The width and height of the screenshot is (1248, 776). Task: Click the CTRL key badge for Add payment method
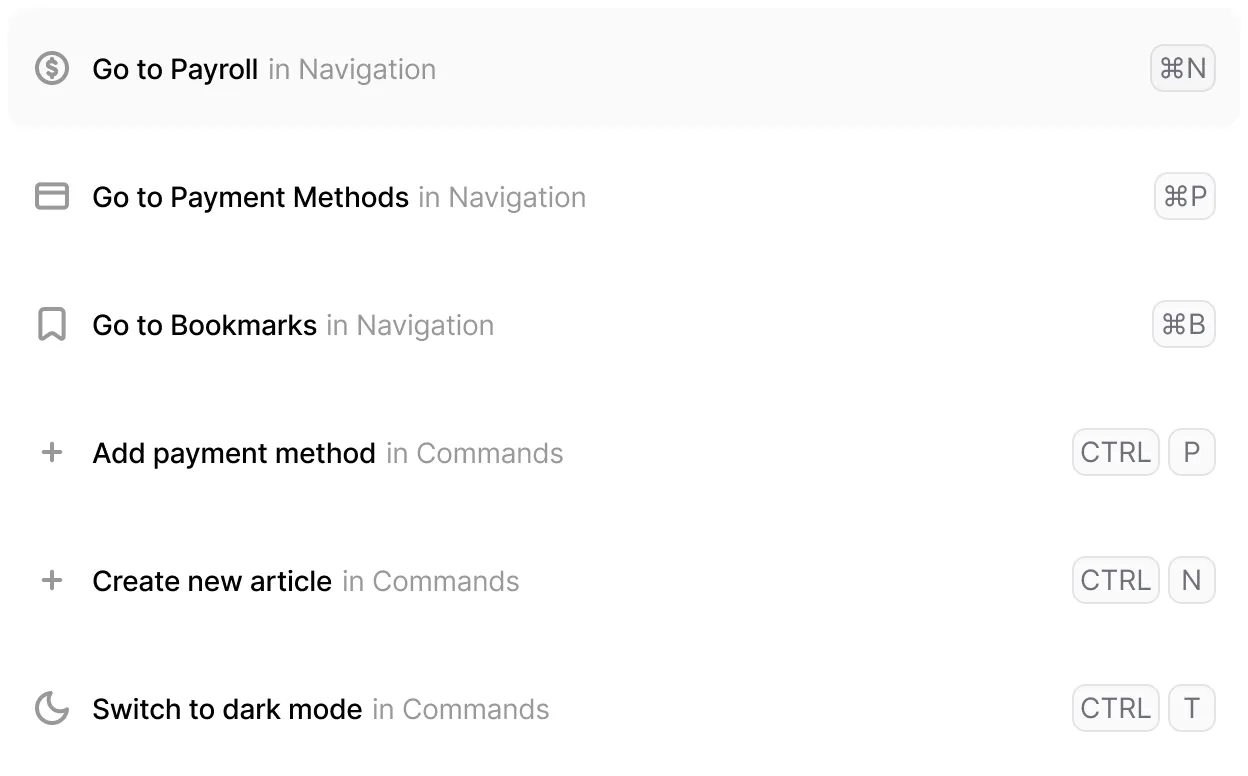coord(1115,453)
